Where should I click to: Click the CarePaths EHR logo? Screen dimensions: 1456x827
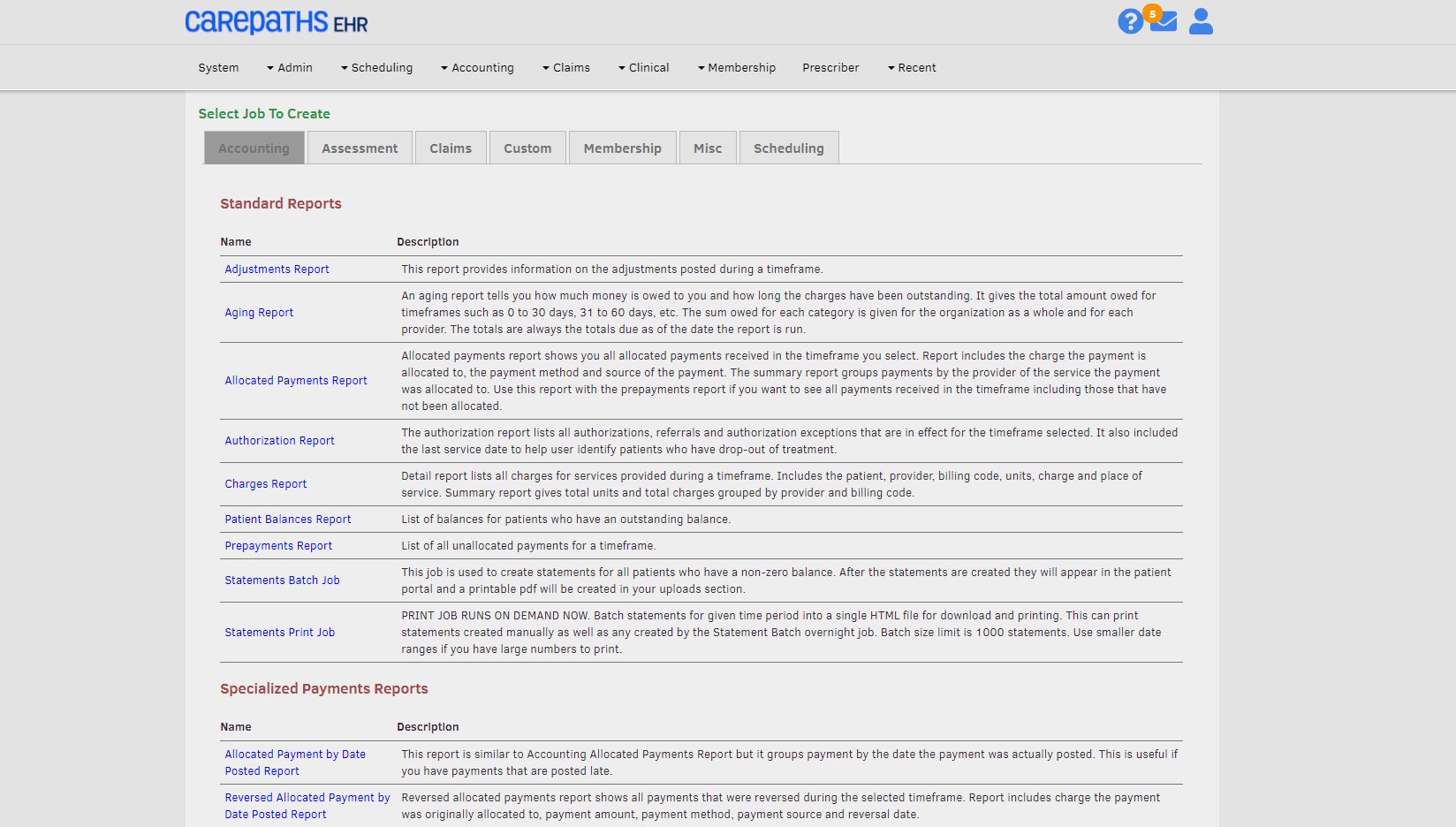click(276, 22)
